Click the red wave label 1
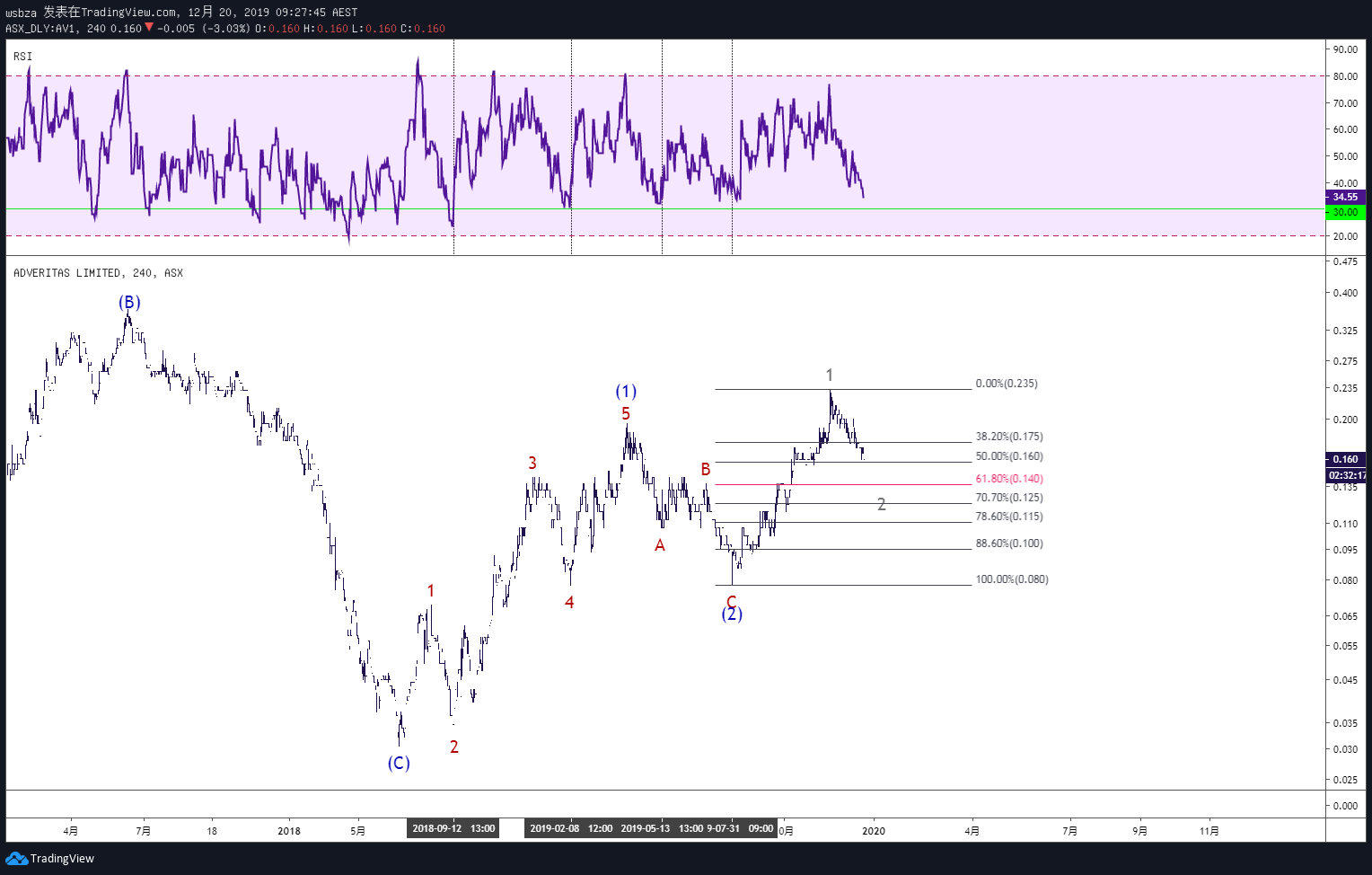This screenshot has height=875, width=1372. pos(431,591)
